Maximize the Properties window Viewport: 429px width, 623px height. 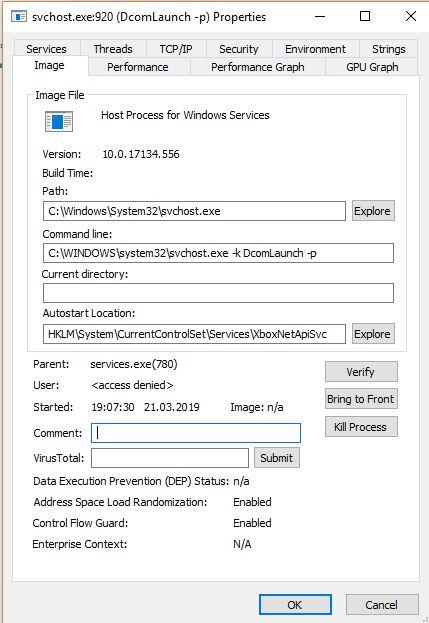point(365,17)
